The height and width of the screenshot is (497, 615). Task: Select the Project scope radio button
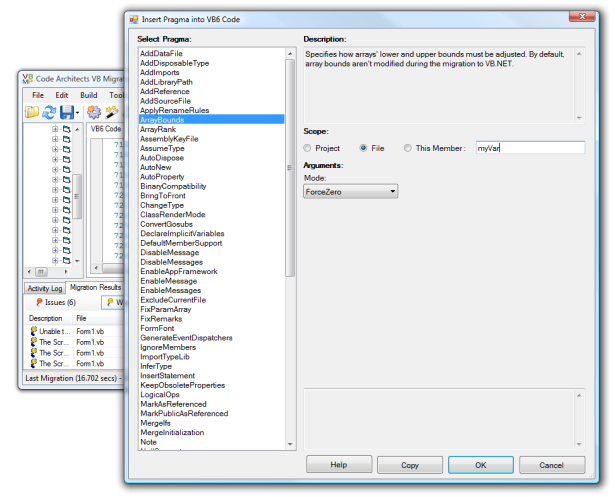tap(307, 148)
